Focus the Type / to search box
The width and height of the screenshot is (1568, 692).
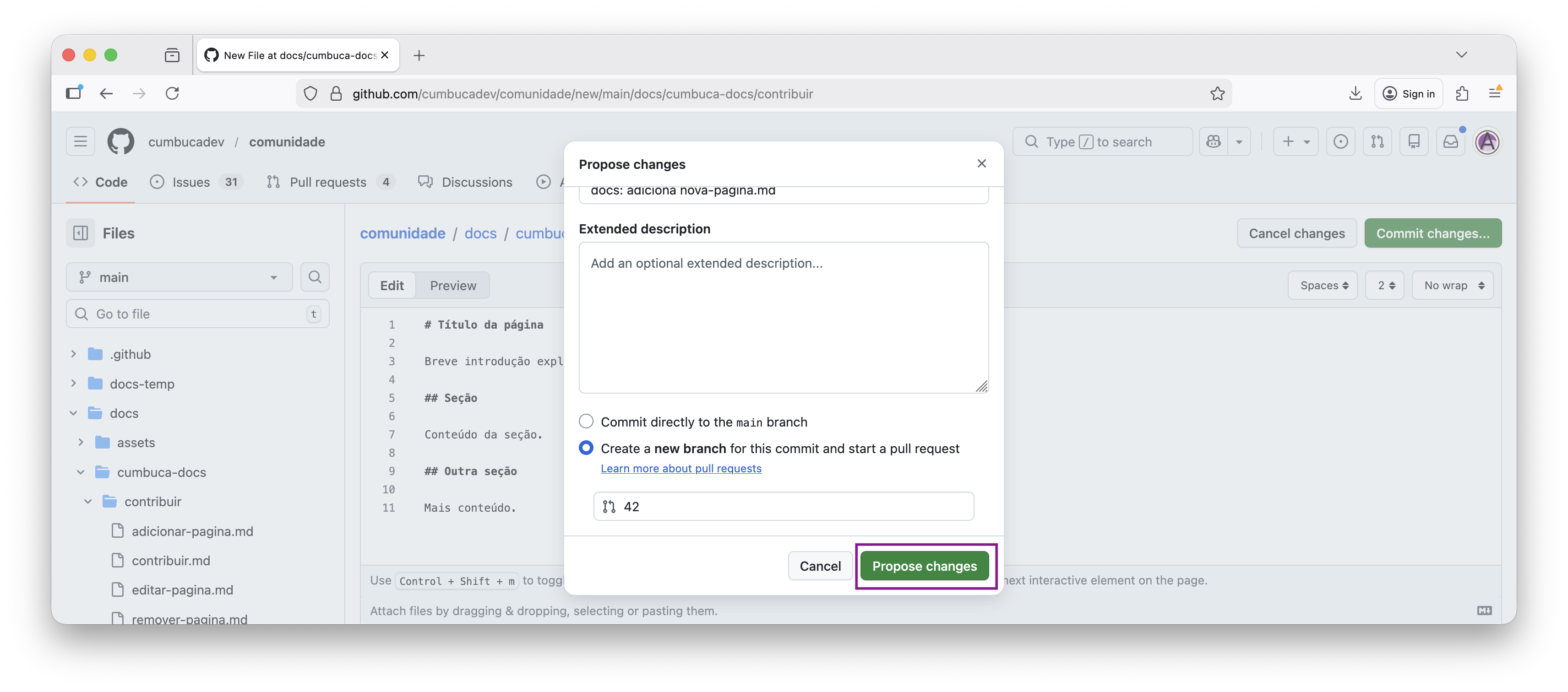point(1102,142)
